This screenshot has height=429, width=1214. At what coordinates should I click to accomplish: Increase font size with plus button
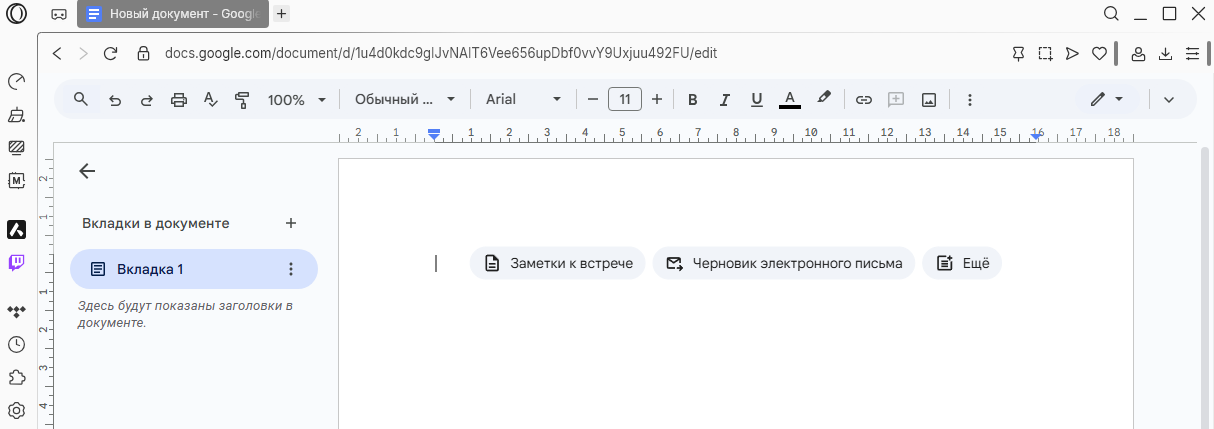657,99
